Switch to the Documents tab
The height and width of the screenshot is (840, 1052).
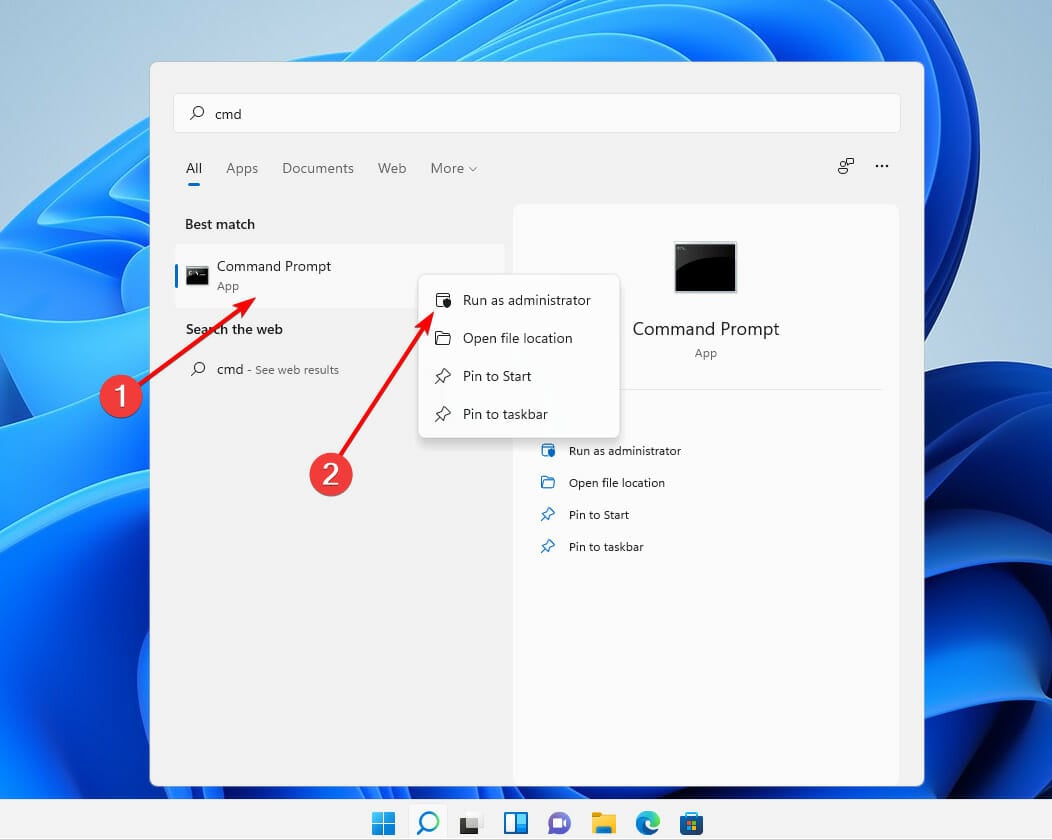[x=318, y=168]
